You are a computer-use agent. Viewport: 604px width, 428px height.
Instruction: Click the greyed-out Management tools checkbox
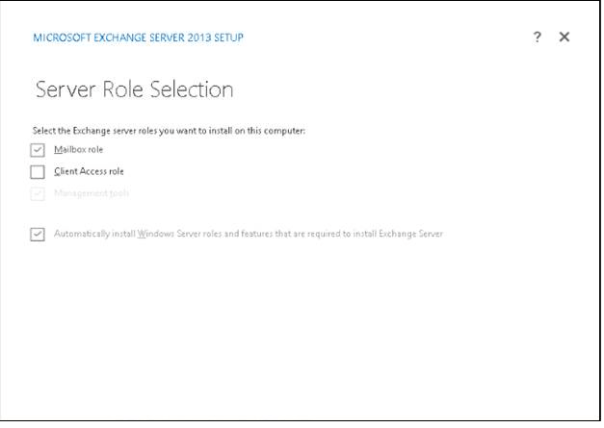[x=38, y=192]
